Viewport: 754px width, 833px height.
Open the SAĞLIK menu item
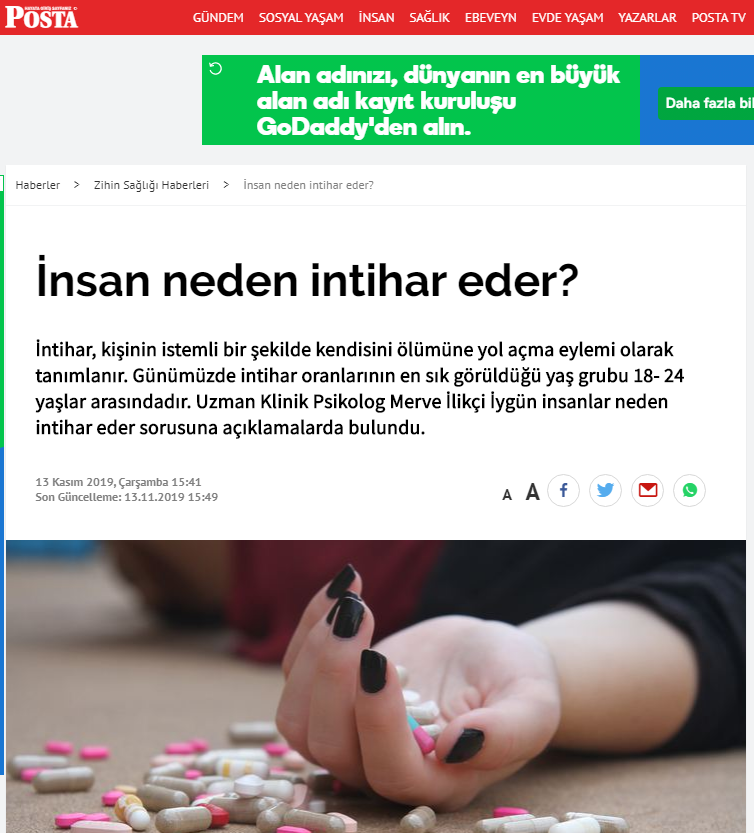click(429, 18)
